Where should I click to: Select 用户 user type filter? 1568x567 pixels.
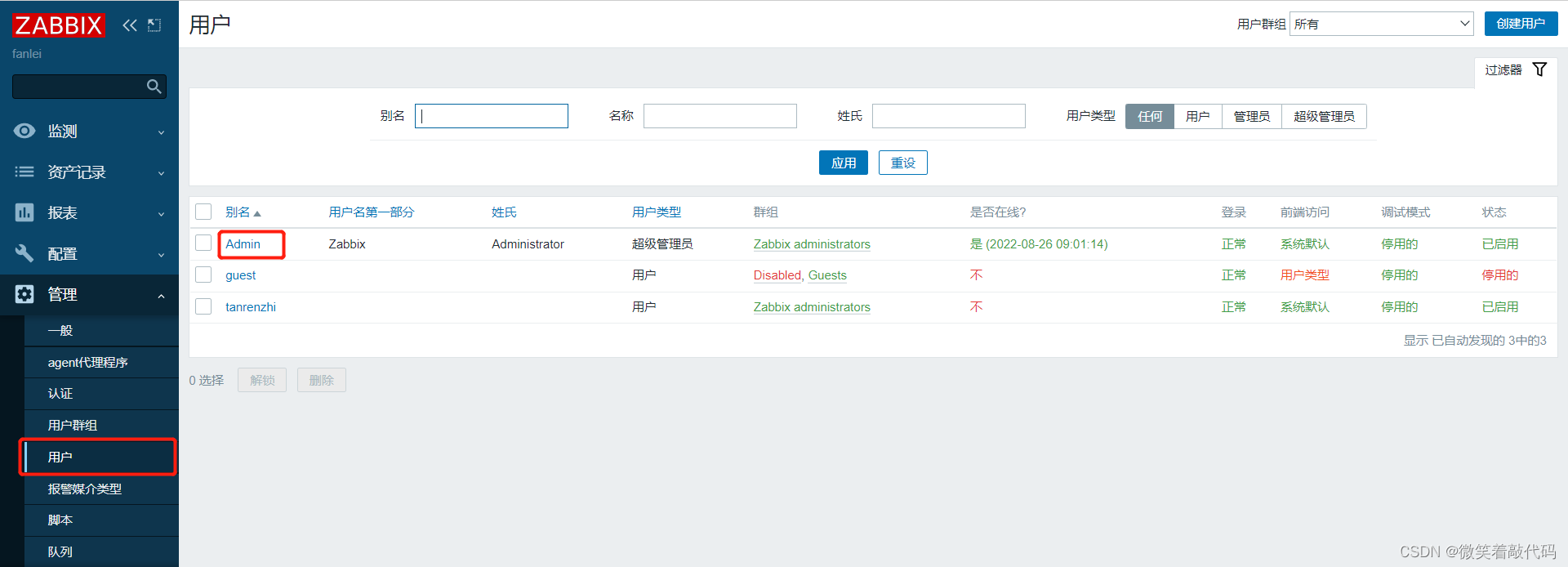click(x=1198, y=116)
